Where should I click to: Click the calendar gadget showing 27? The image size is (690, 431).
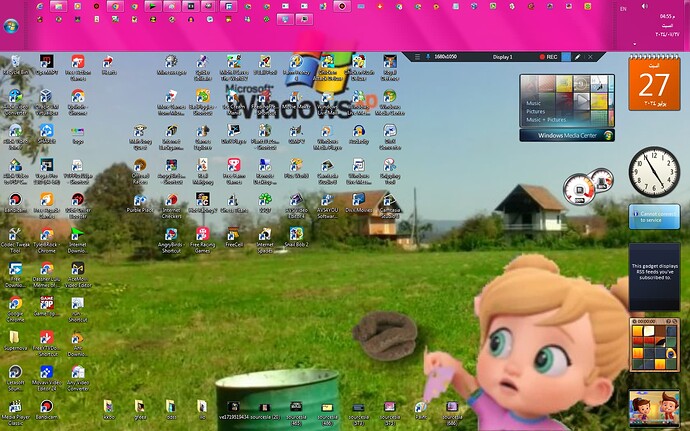coord(654,83)
